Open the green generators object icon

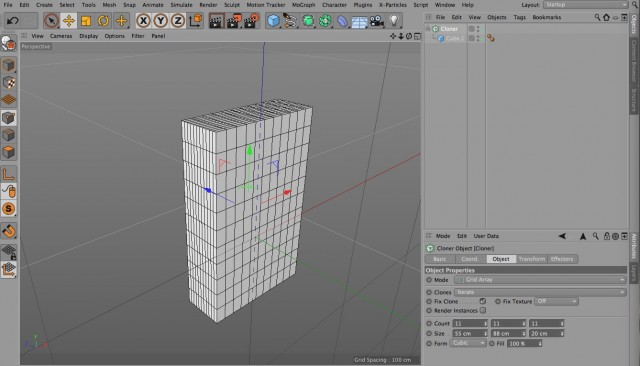308,20
